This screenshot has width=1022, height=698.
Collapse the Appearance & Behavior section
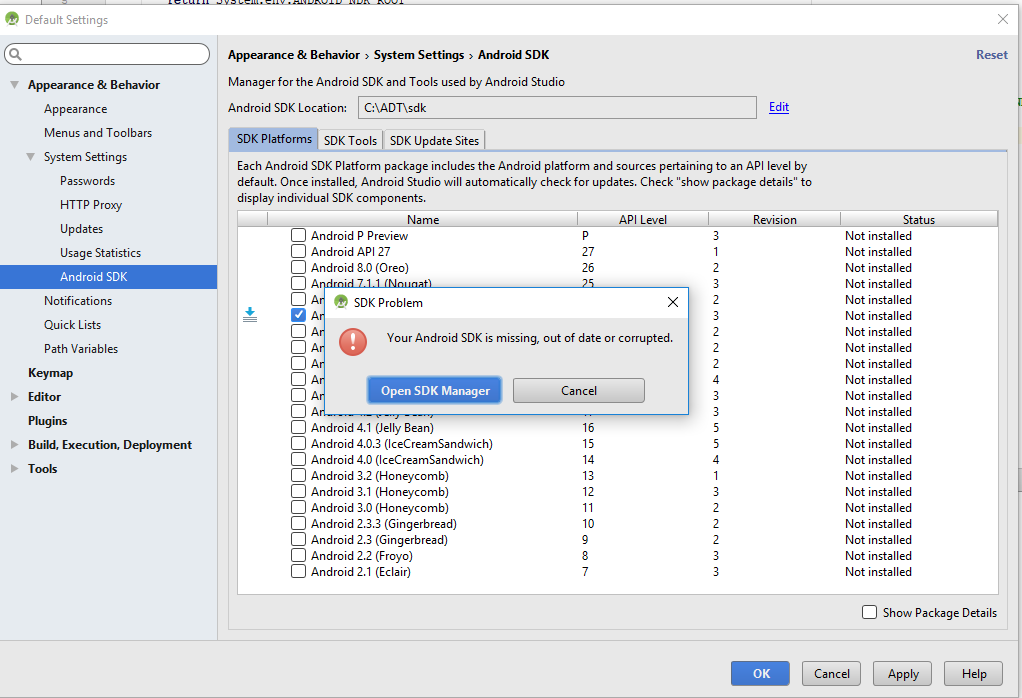(13, 84)
